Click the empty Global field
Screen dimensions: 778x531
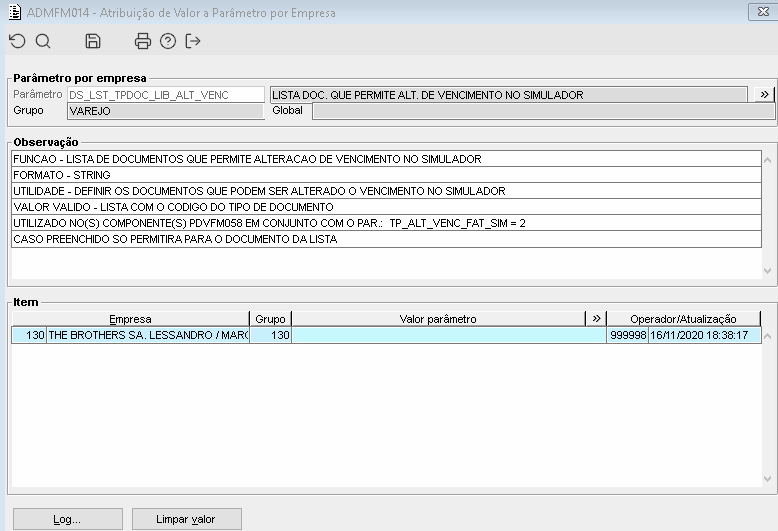[543, 111]
